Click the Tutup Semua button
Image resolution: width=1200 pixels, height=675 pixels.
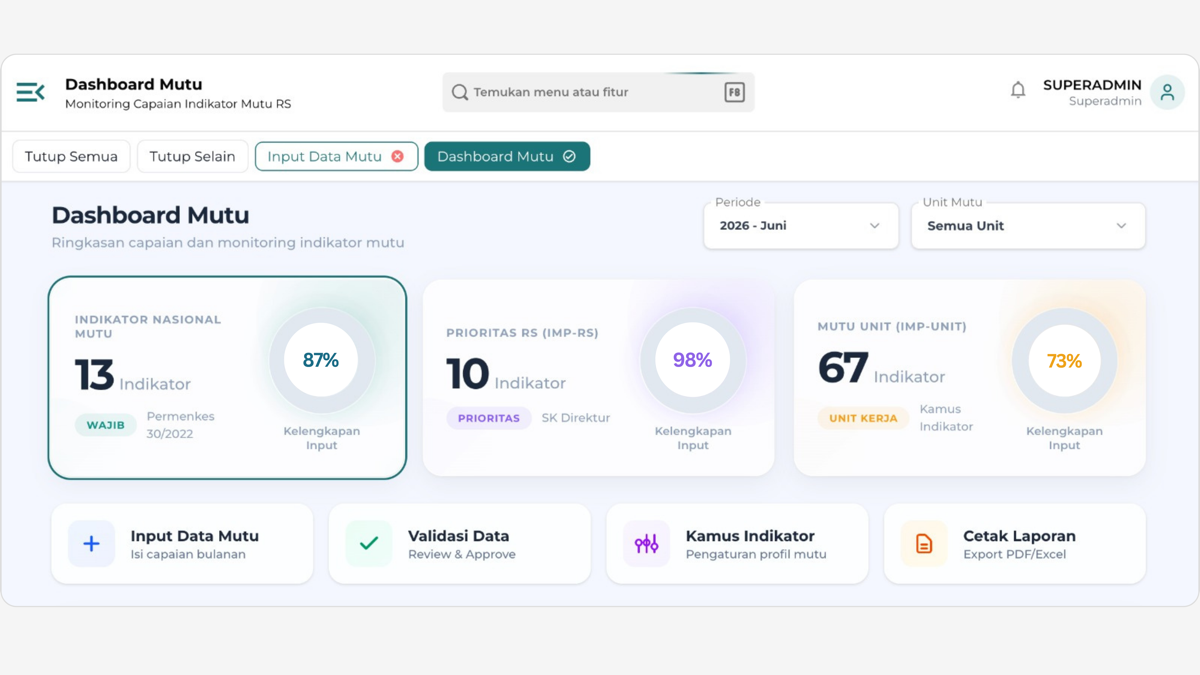click(x=71, y=156)
